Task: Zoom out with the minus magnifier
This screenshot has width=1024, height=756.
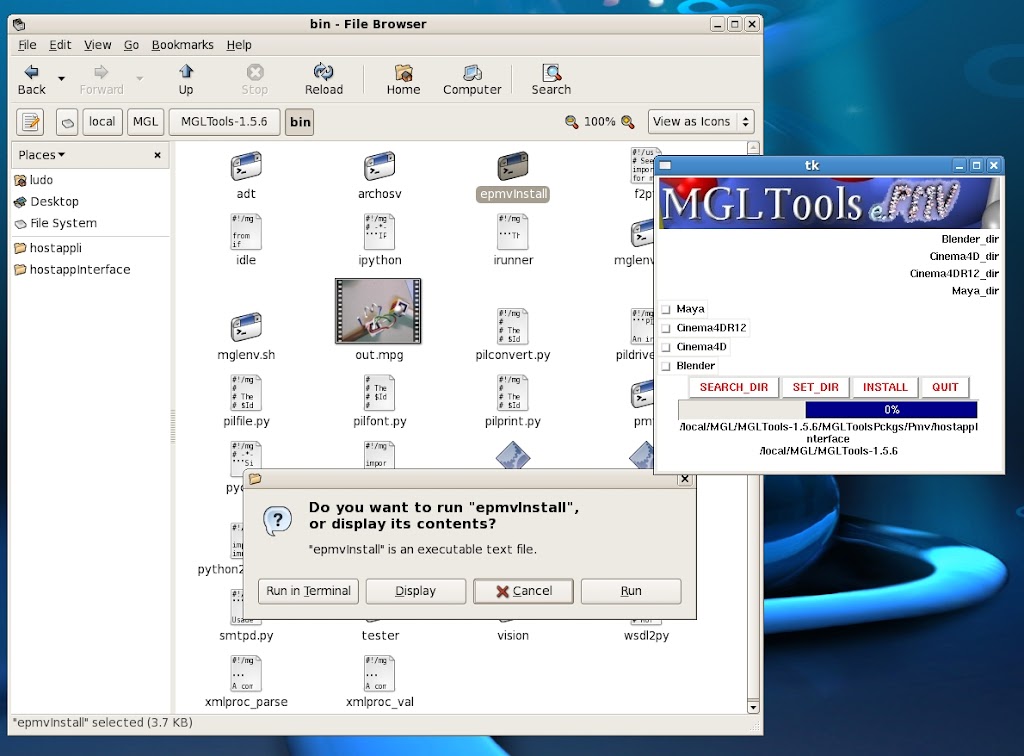Action: [571, 122]
